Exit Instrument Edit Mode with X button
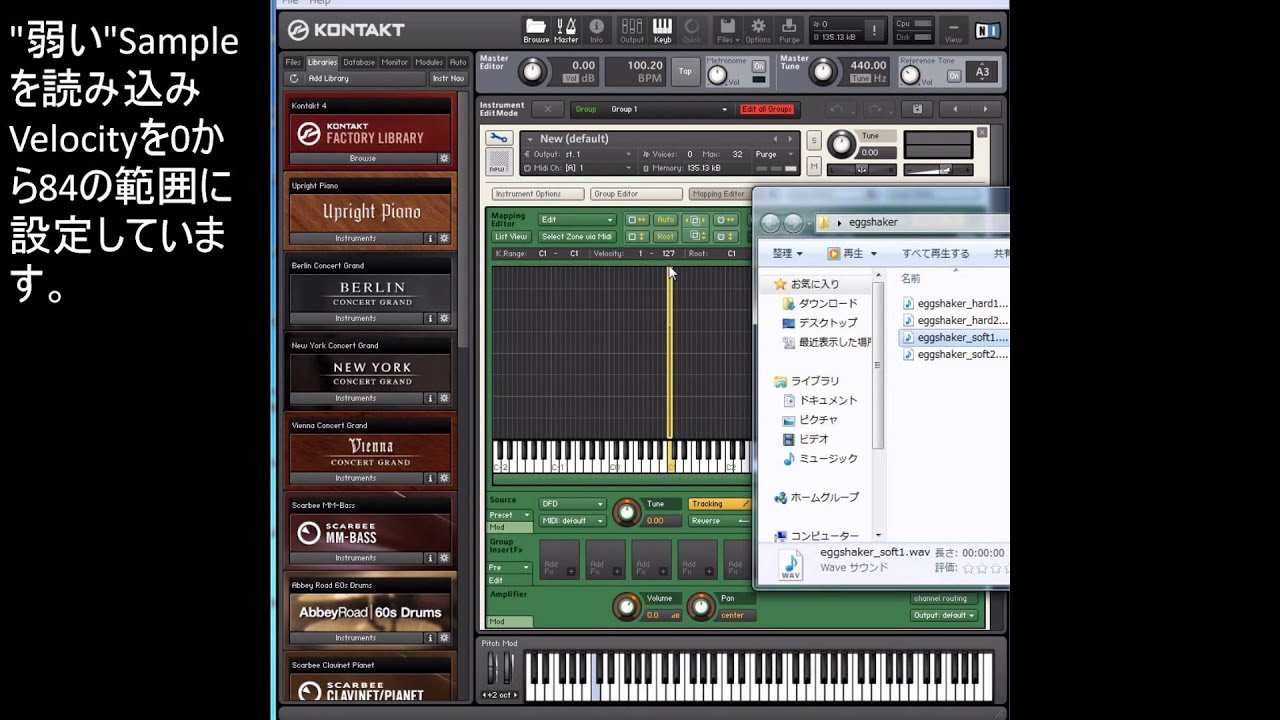1280x720 pixels. tap(547, 108)
